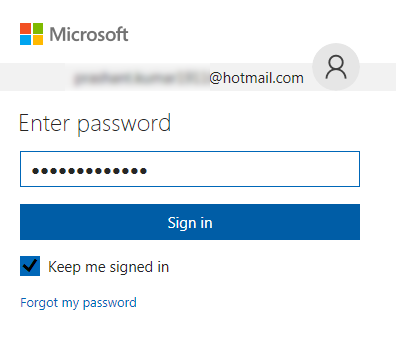Click the "Enter password" heading
The height and width of the screenshot is (364, 398).
(x=95, y=123)
